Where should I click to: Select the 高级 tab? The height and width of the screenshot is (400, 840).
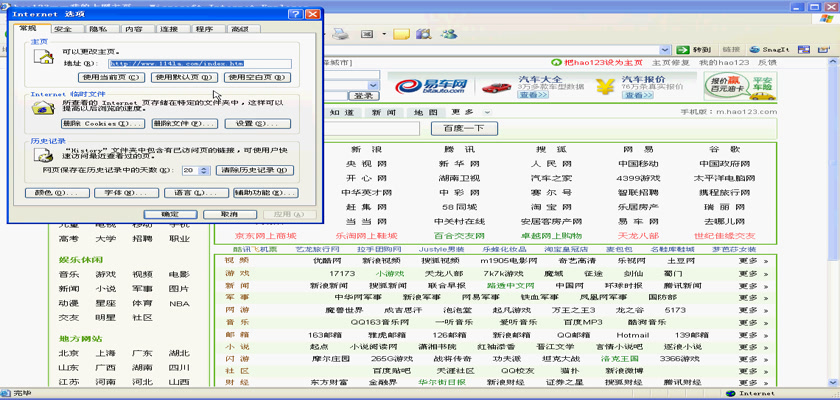(239, 29)
